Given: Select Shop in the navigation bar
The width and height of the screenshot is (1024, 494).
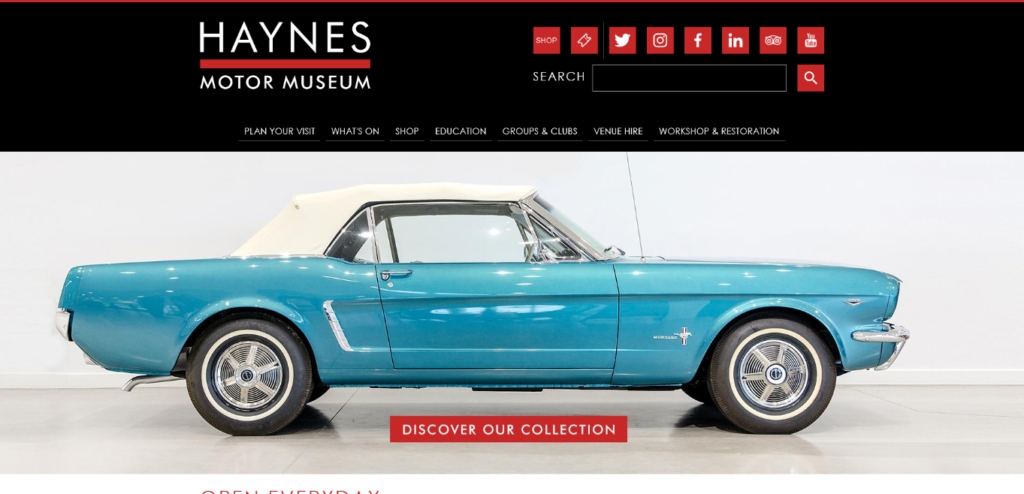Looking at the screenshot, I should [x=407, y=131].
